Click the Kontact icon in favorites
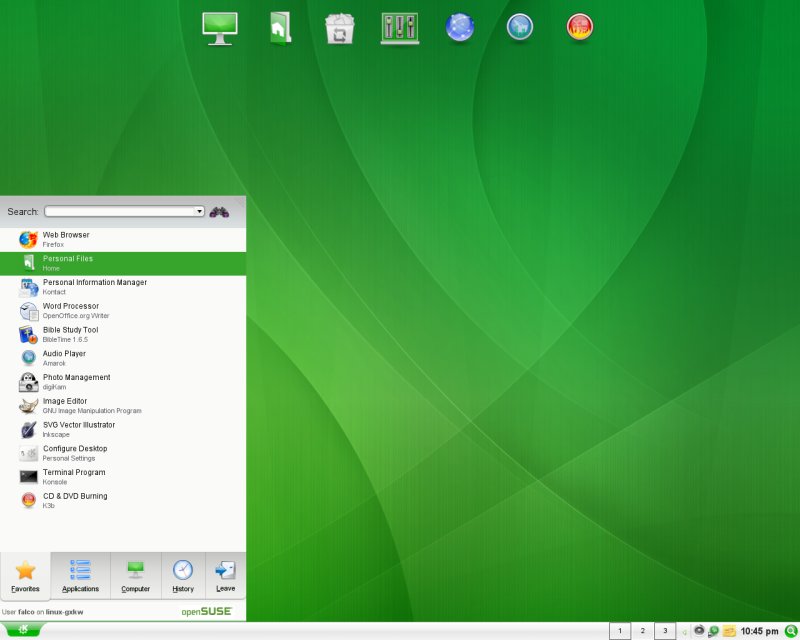The width and height of the screenshot is (800, 640). tap(29, 287)
